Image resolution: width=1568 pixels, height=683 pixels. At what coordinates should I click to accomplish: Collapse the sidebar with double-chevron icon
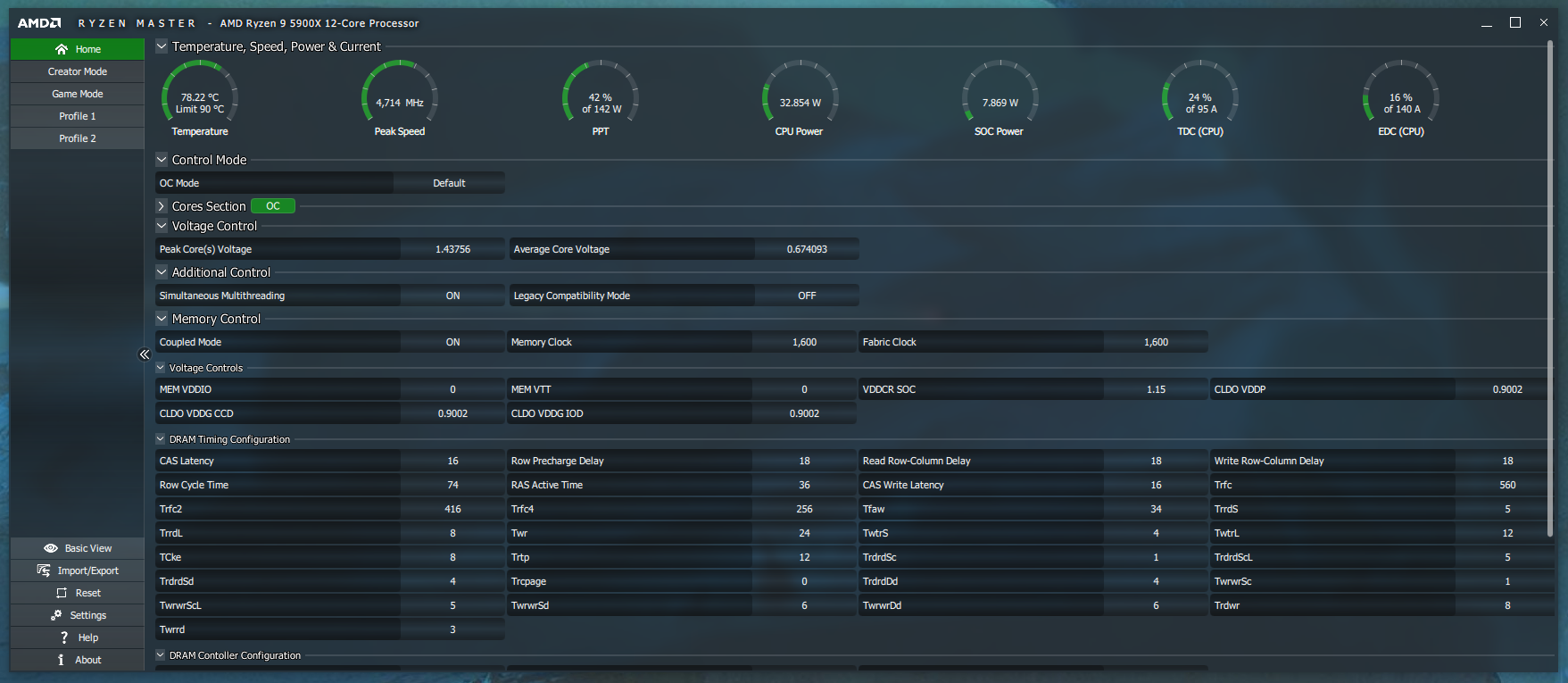[x=145, y=354]
